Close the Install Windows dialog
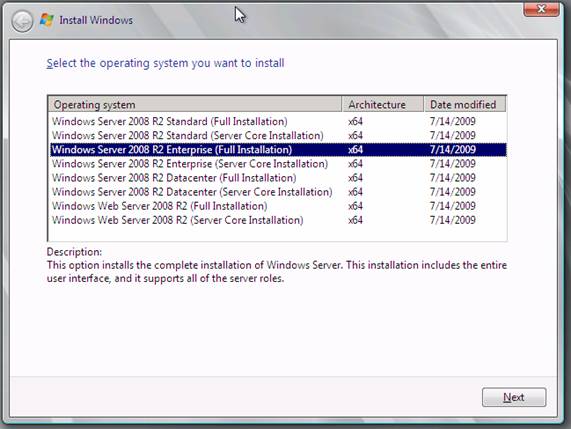This screenshot has height=429, width=571. [x=541, y=9]
